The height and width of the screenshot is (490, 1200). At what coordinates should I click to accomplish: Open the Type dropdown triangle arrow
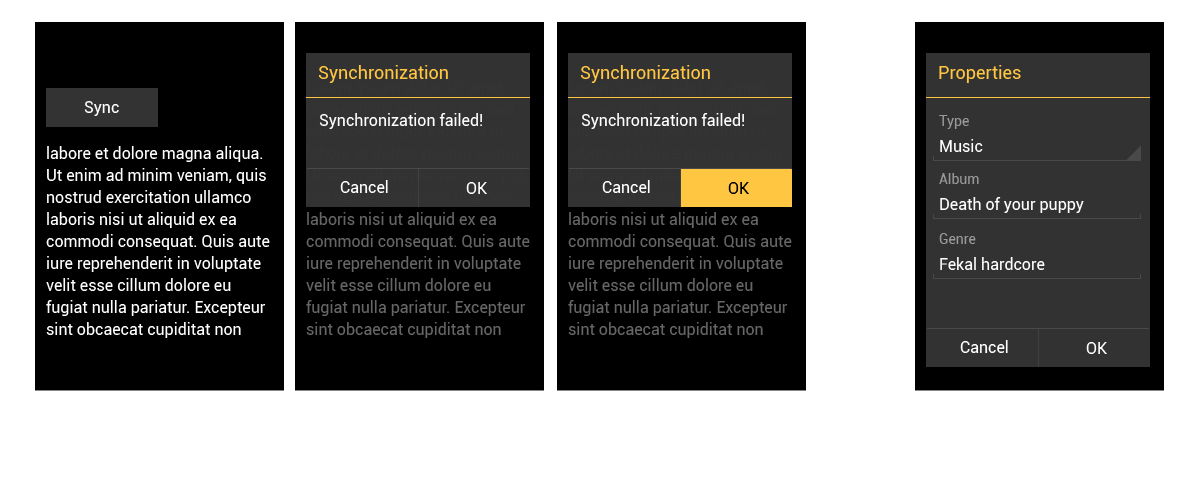(x=1133, y=152)
